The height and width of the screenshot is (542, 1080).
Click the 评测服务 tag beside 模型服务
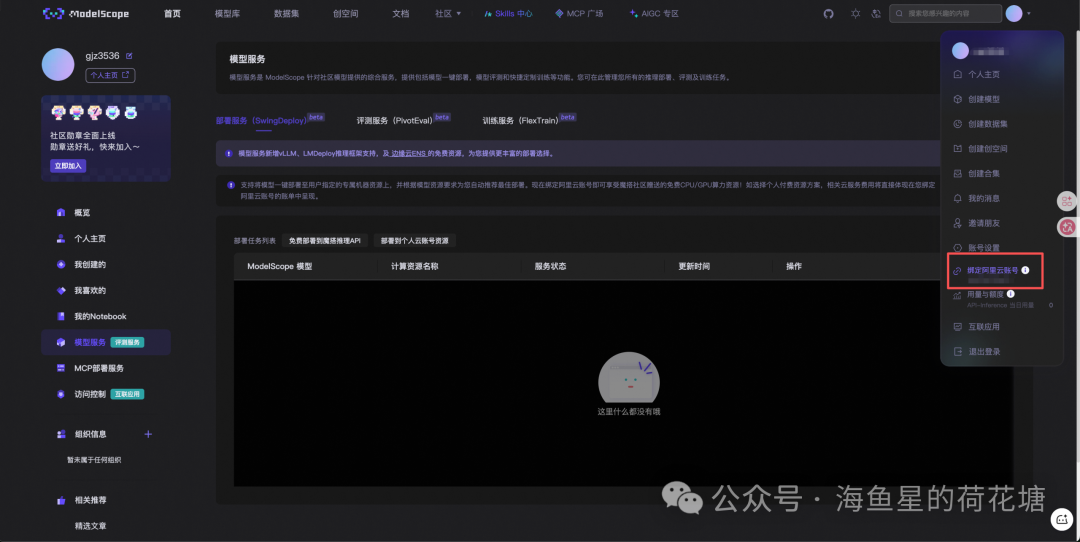[x=127, y=342]
